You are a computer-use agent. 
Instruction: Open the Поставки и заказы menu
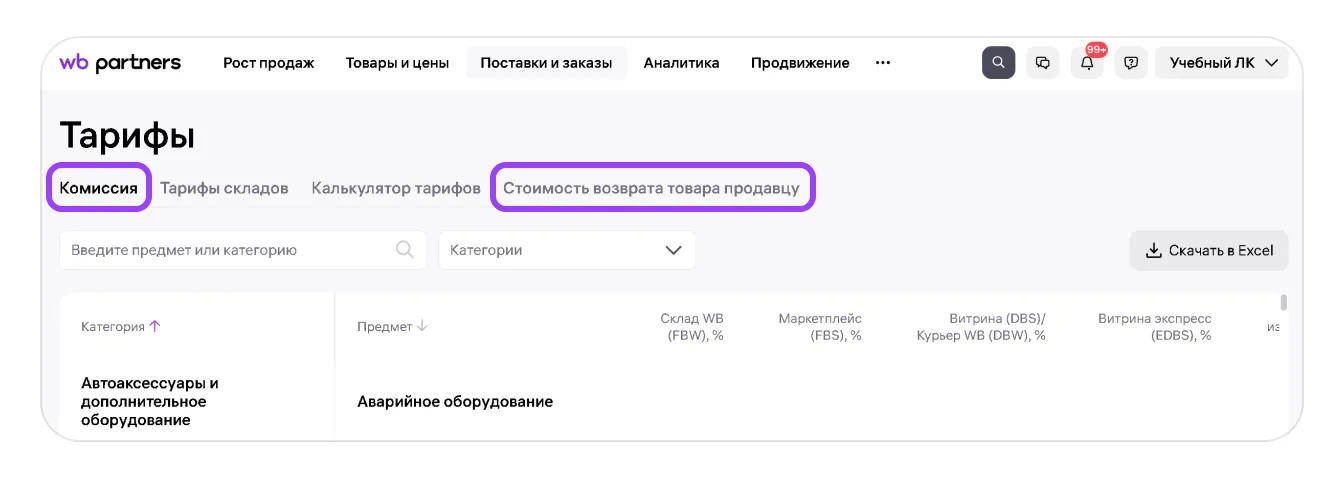pyautogui.click(x=546, y=63)
